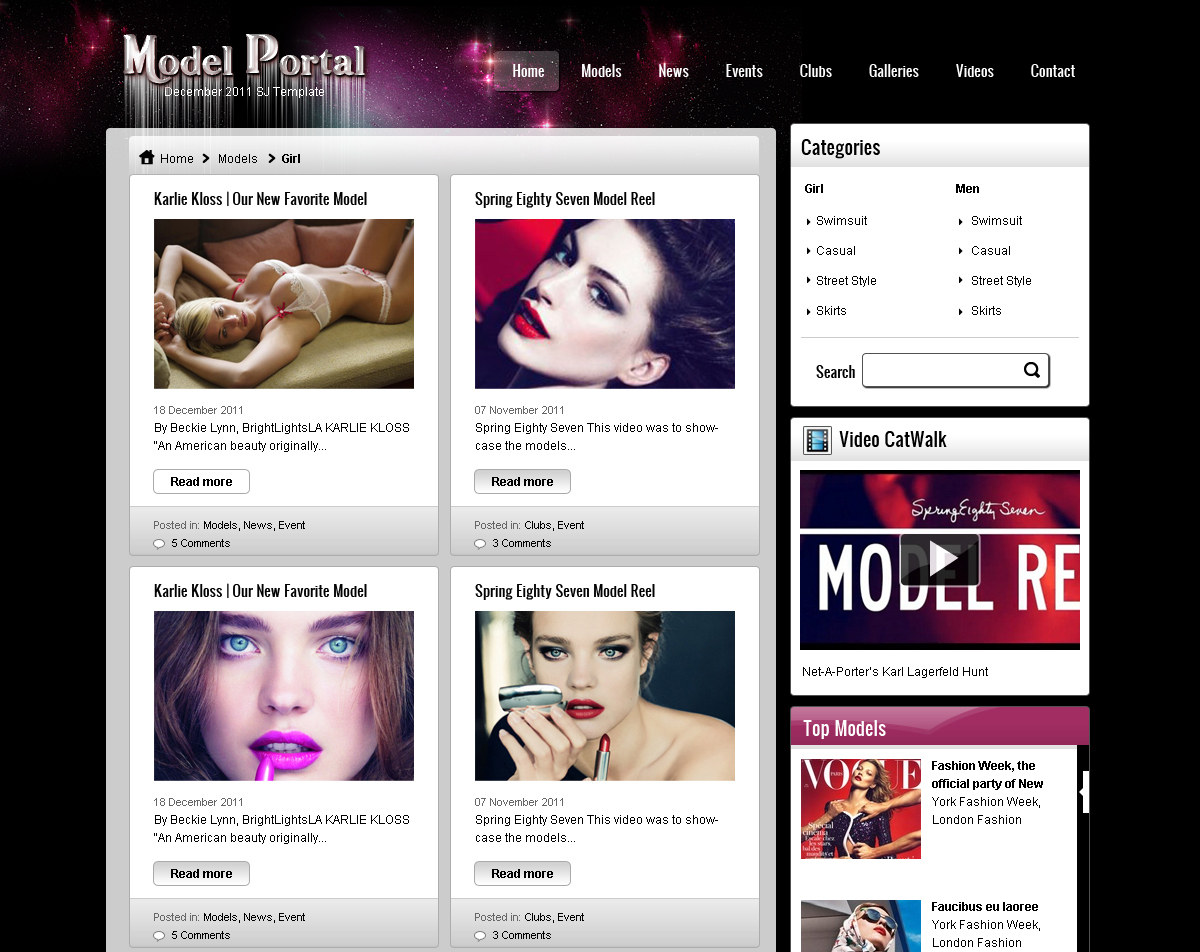Open the Videos menu item

[974, 71]
